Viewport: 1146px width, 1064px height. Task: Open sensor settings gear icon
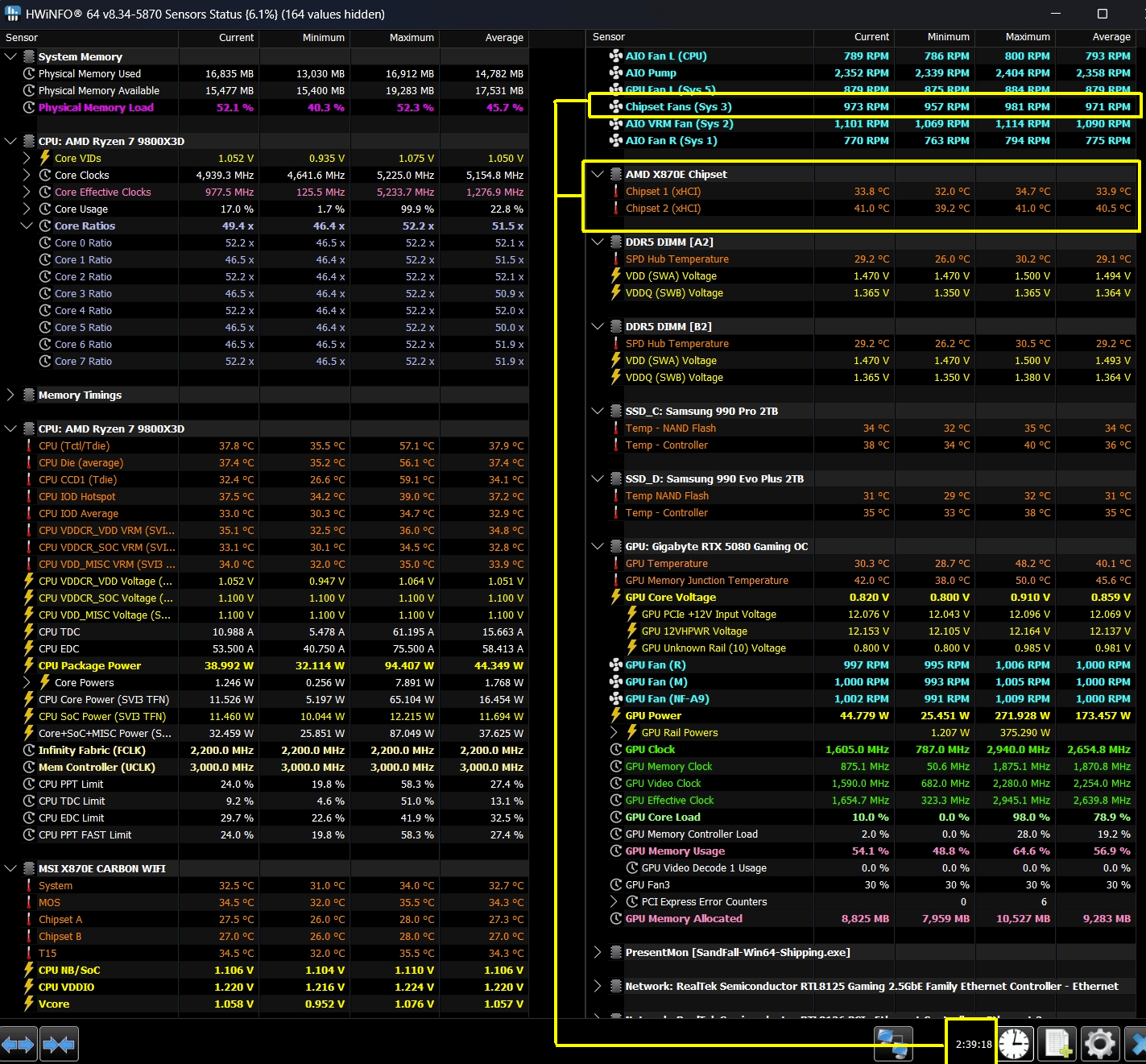(1099, 1044)
